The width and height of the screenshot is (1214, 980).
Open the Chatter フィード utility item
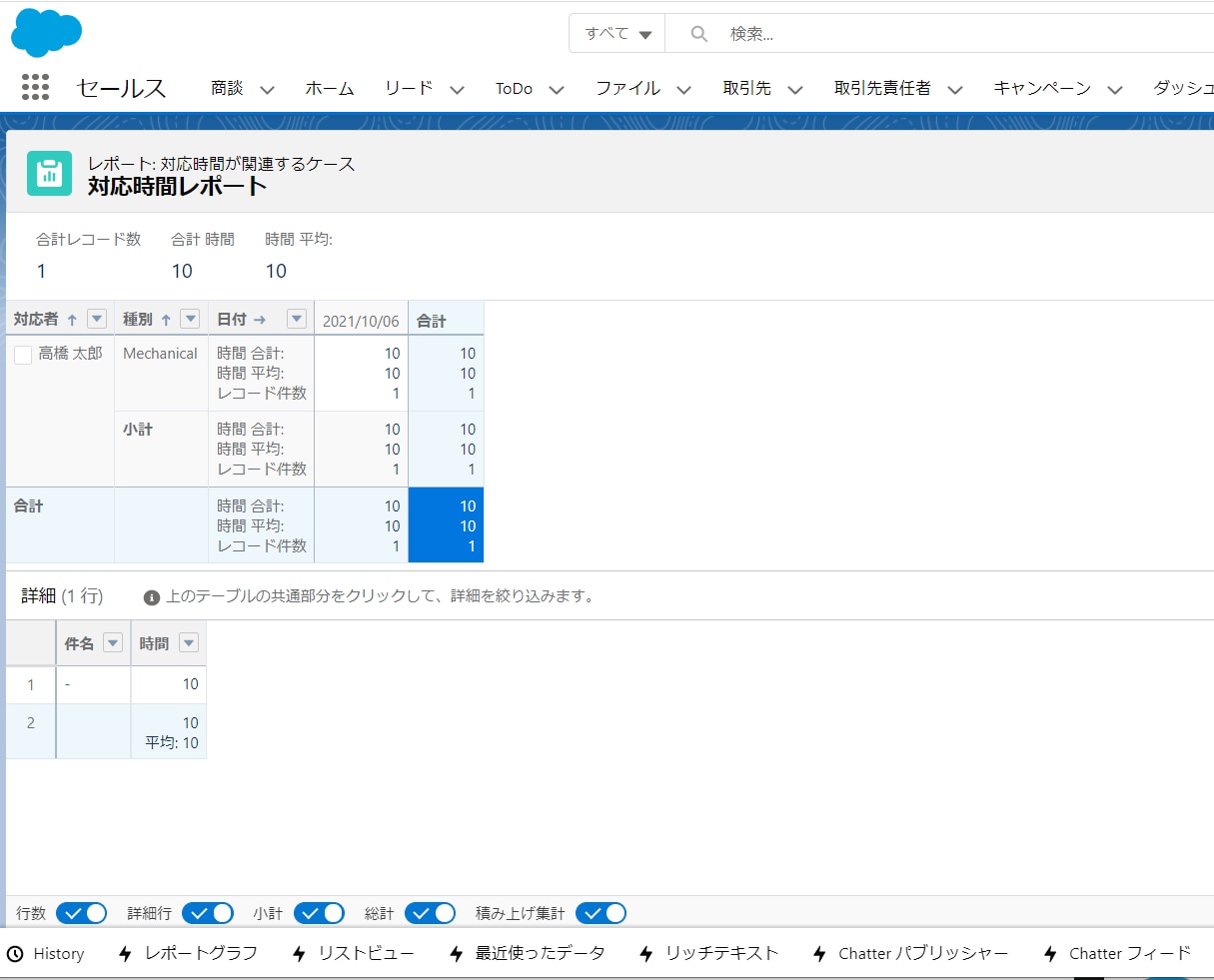click(x=1118, y=954)
